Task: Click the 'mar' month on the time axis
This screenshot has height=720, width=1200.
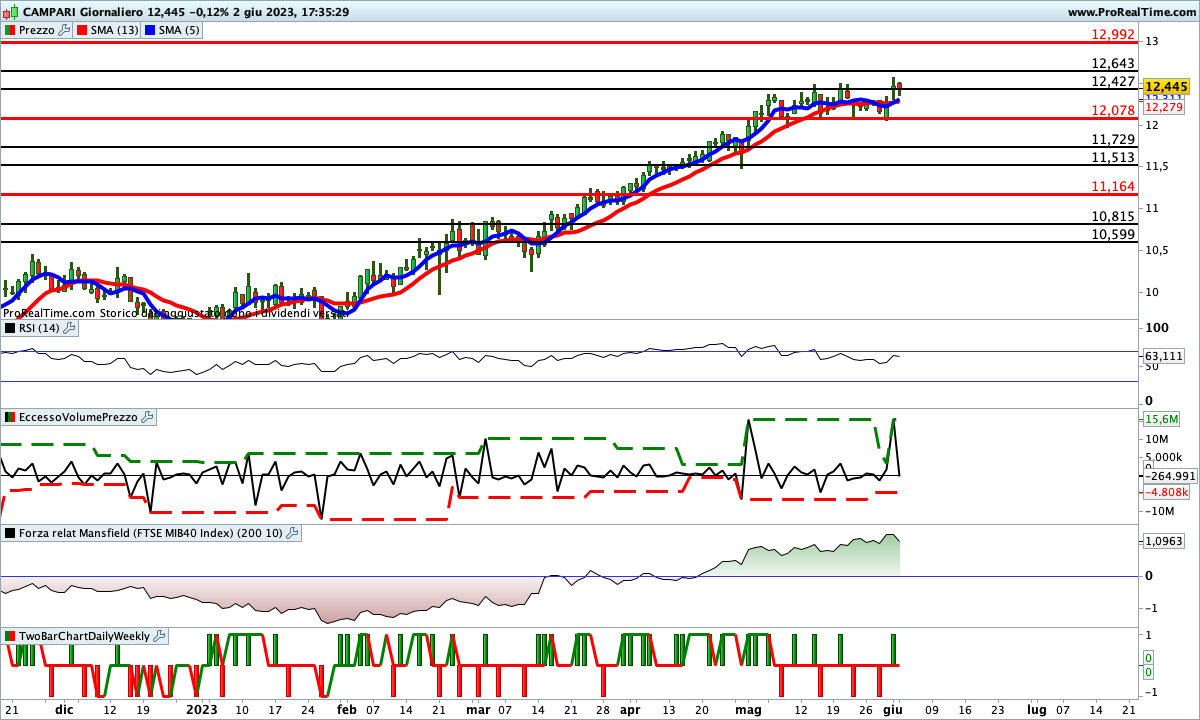Action: 479,709
